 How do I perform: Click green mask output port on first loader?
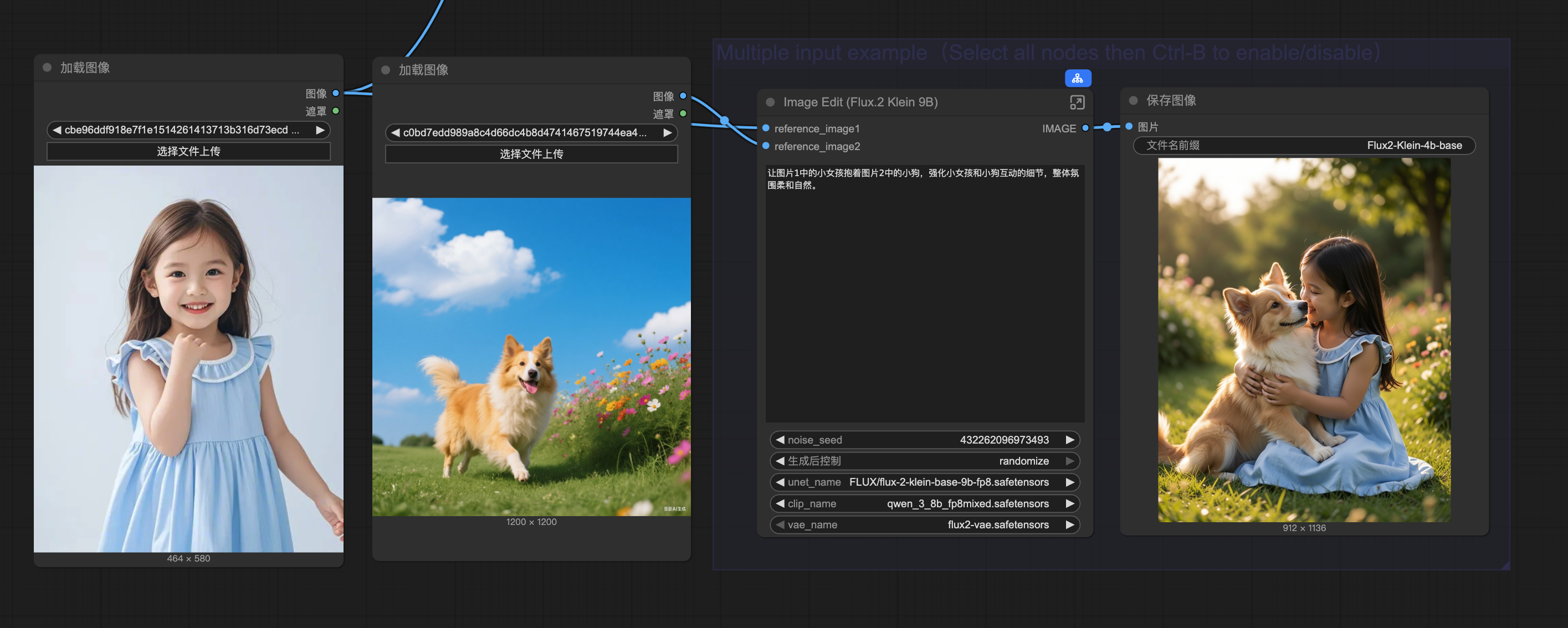[335, 111]
